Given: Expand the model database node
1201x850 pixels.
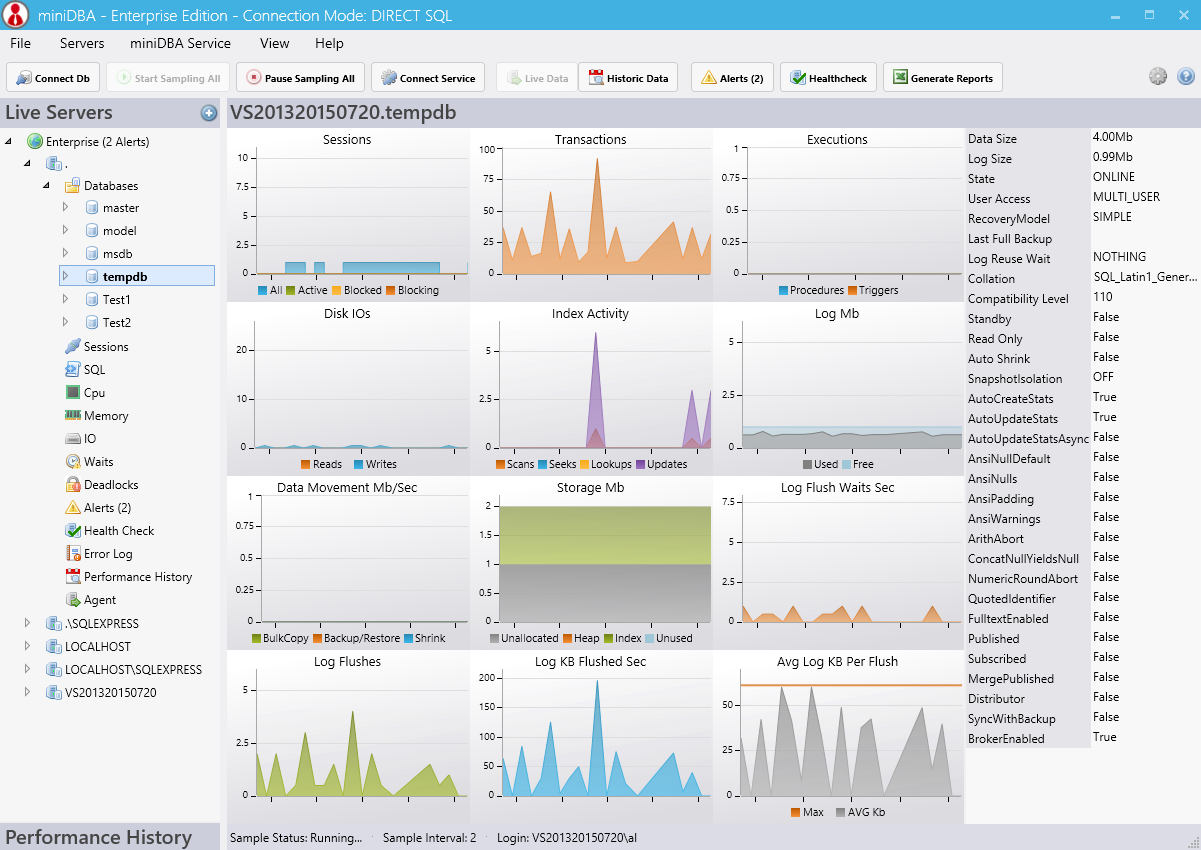Looking at the screenshot, I should [x=66, y=231].
